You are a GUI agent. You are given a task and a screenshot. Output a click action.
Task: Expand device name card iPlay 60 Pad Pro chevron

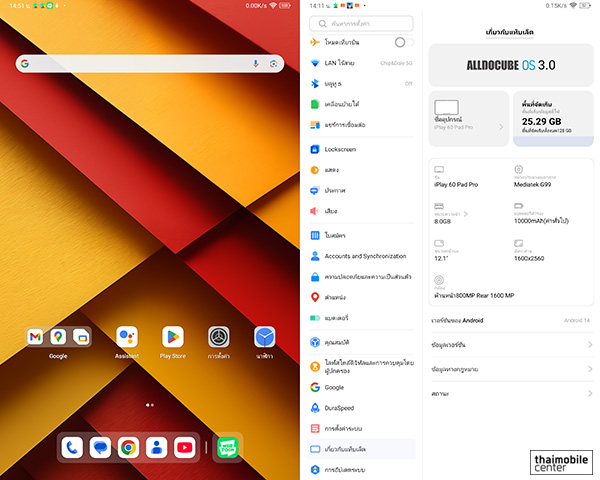coord(501,127)
